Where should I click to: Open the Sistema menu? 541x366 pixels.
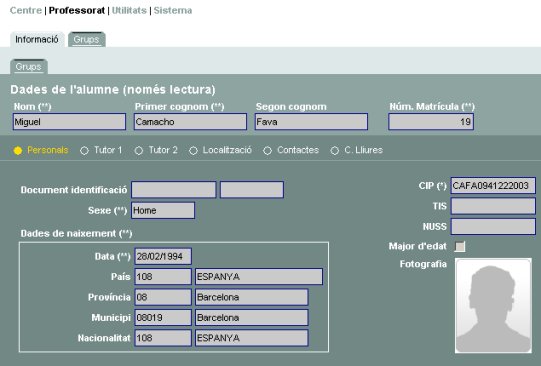(173, 10)
